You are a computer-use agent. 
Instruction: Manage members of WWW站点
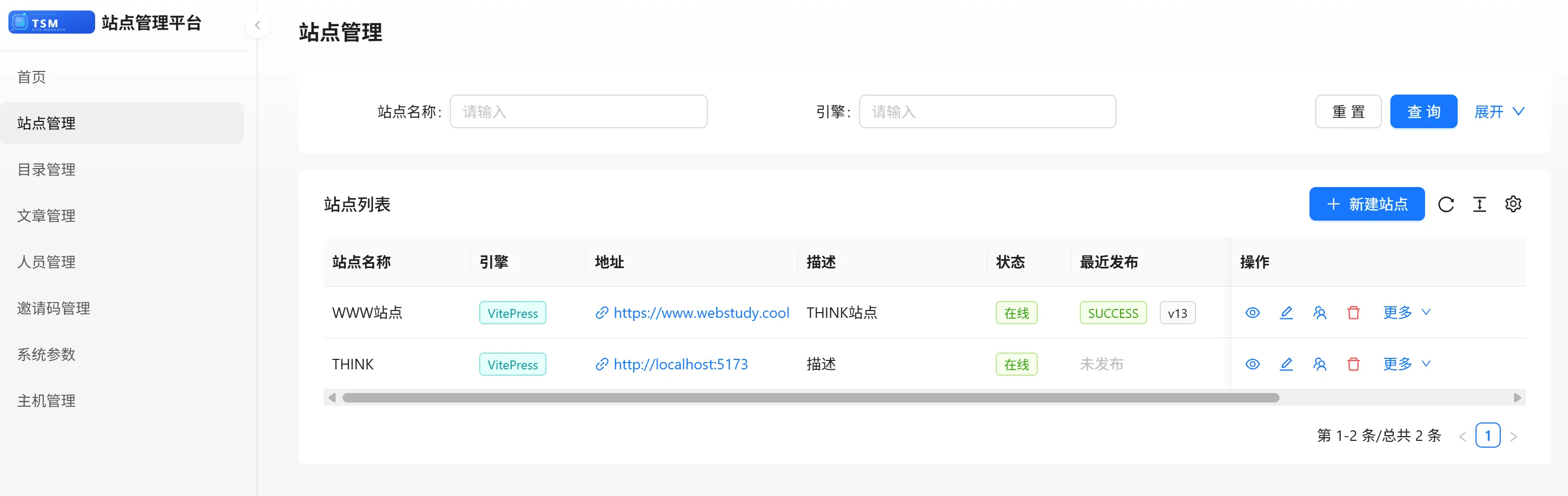[1319, 313]
